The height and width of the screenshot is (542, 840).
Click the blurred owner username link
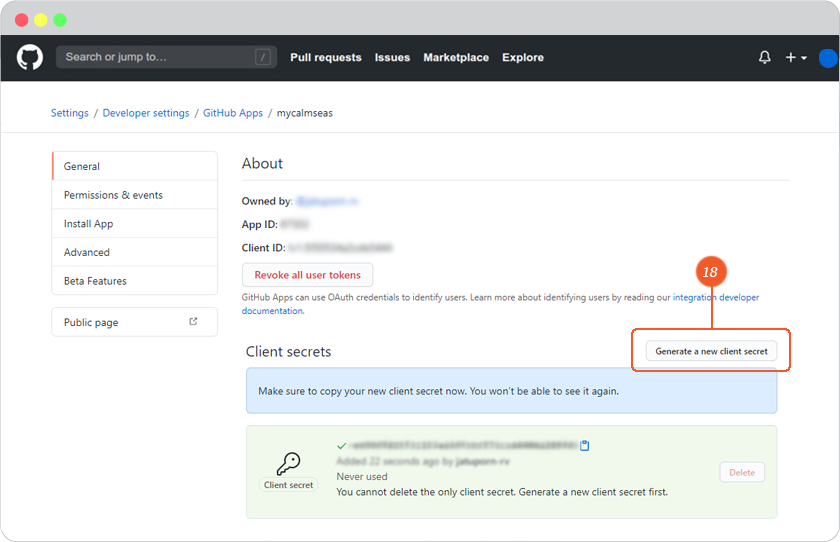click(x=327, y=201)
